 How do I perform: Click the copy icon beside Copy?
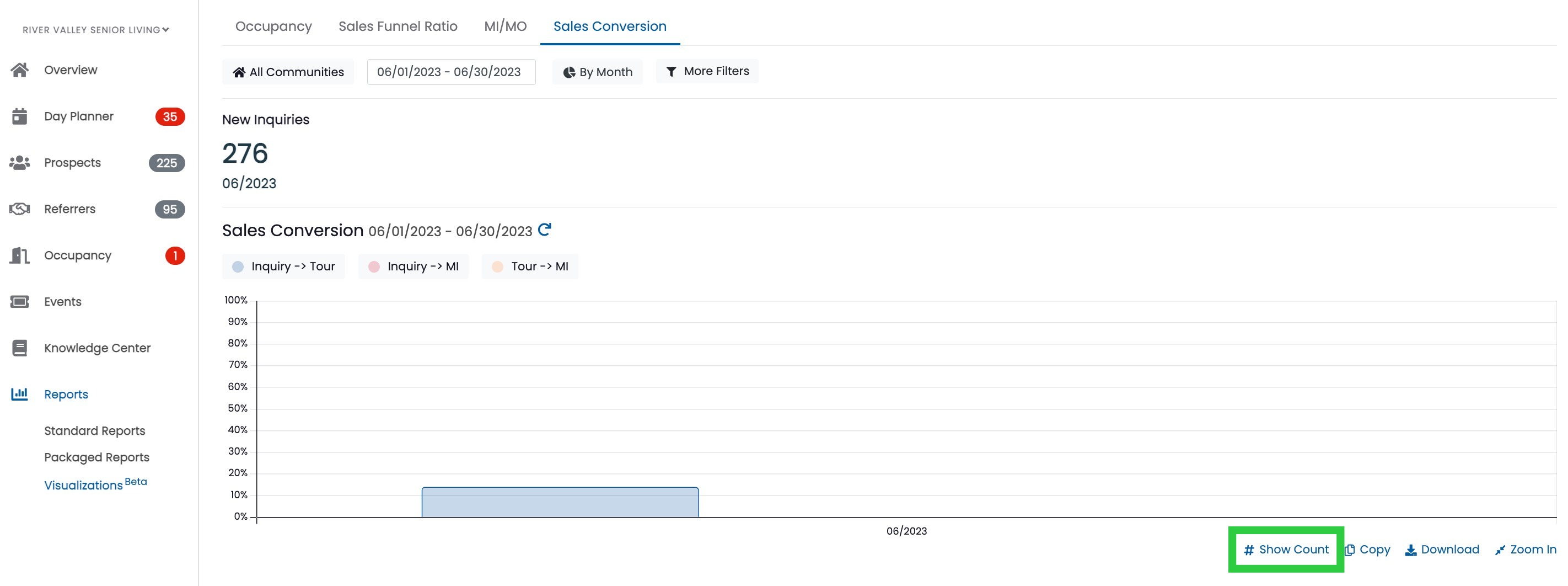coord(1350,550)
